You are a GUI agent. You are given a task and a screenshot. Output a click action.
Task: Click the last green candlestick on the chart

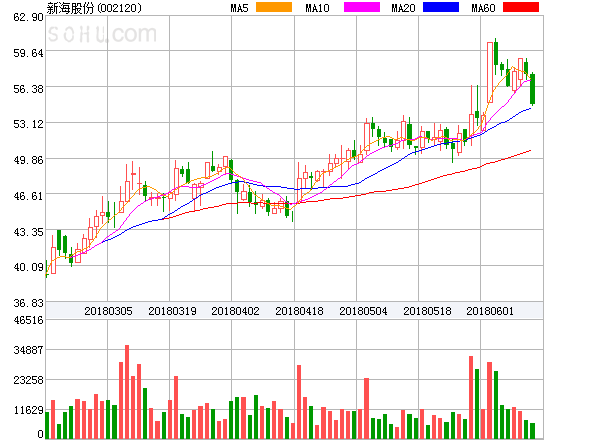point(532,89)
